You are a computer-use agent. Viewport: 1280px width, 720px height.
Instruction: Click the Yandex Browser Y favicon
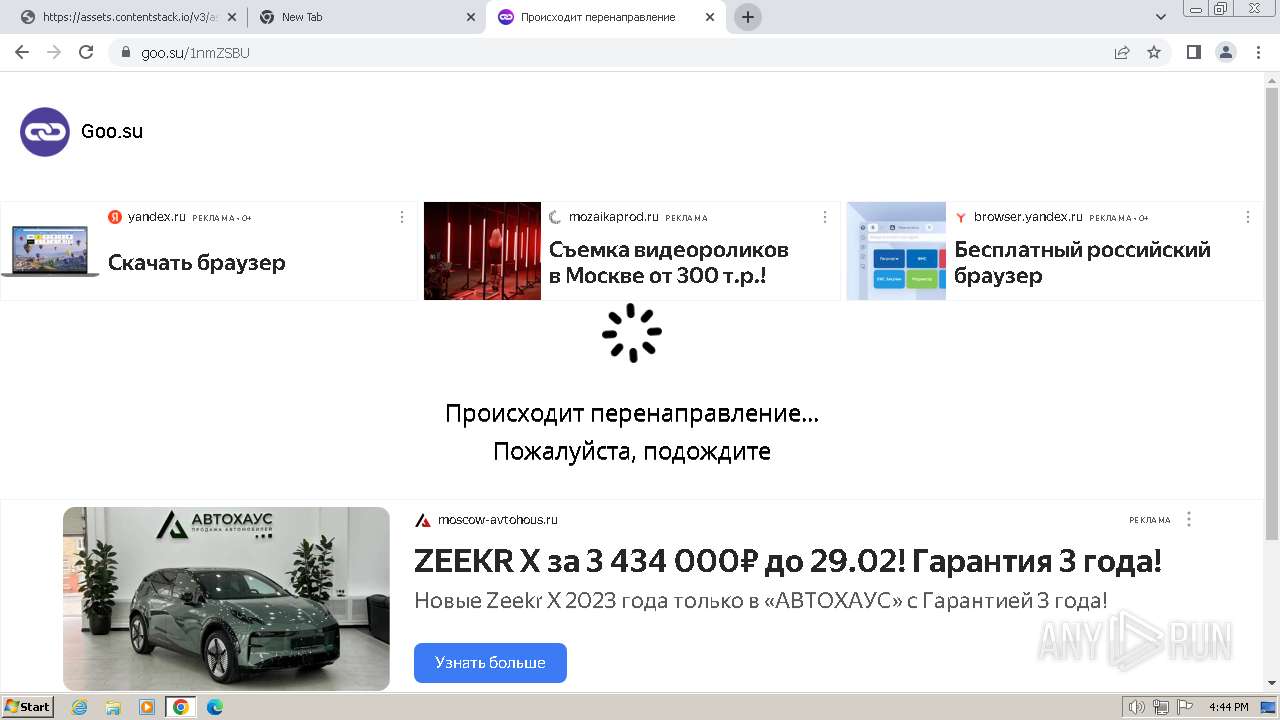coord(961,217)
